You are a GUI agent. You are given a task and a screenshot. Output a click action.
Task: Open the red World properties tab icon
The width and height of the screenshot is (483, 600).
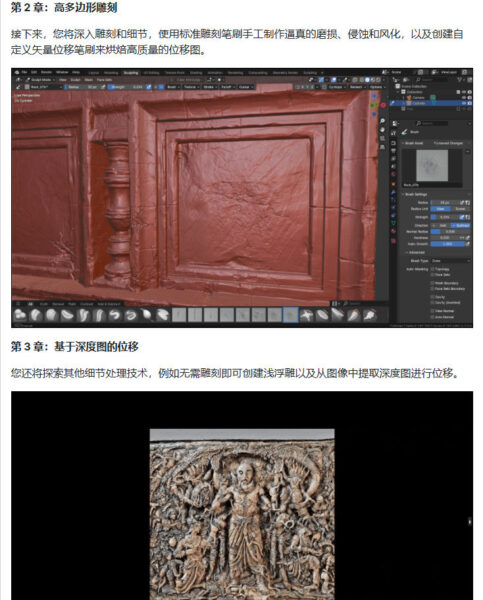click(393, 174)
